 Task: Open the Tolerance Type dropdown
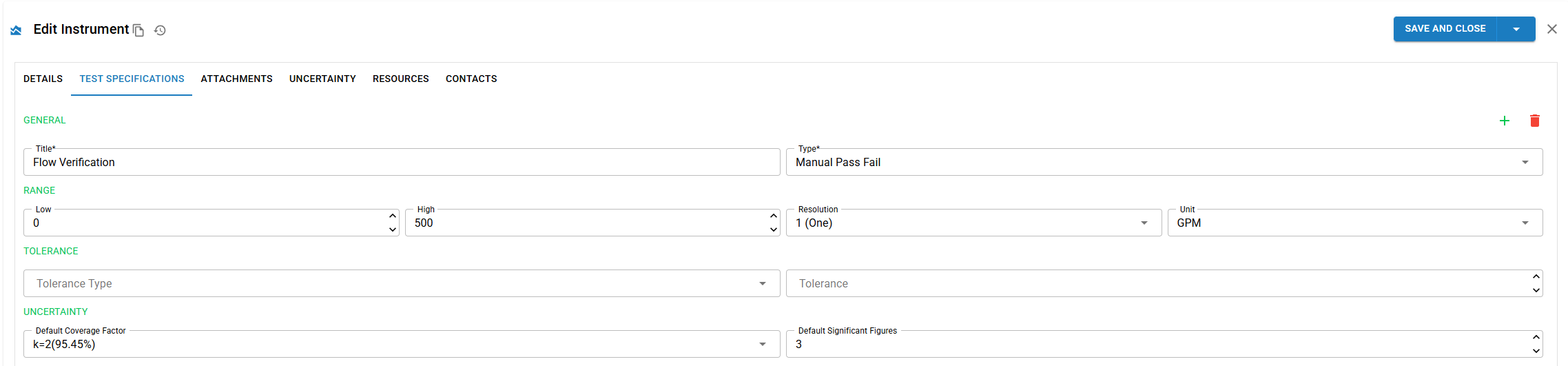pyautogui.click(x=402, y=283)
